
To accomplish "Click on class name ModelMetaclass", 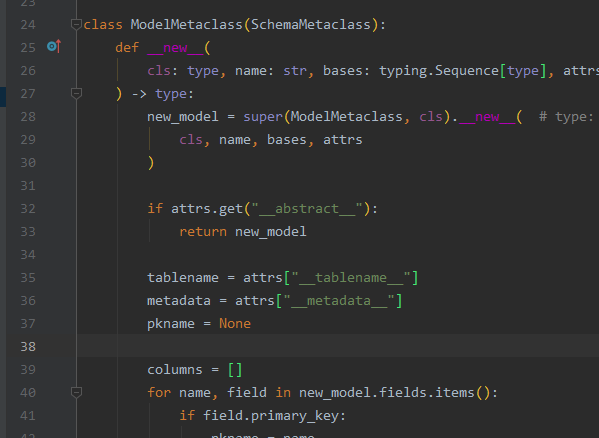I will 186,25.
